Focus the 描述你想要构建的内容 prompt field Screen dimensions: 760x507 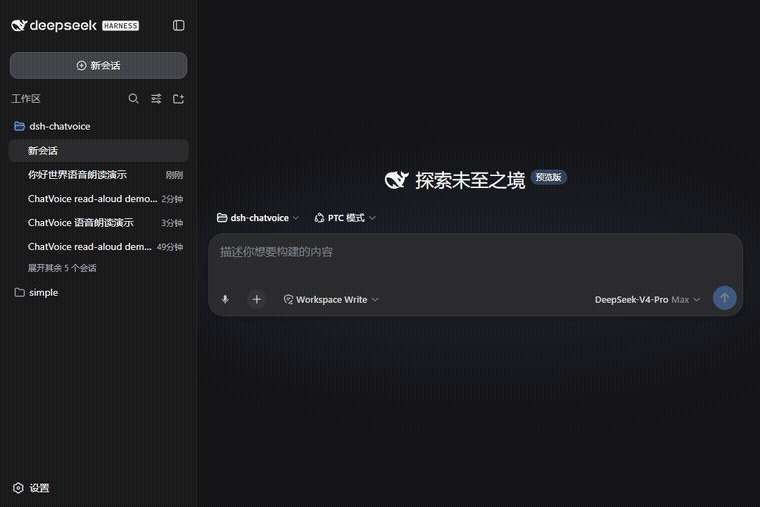click(475, 252)
